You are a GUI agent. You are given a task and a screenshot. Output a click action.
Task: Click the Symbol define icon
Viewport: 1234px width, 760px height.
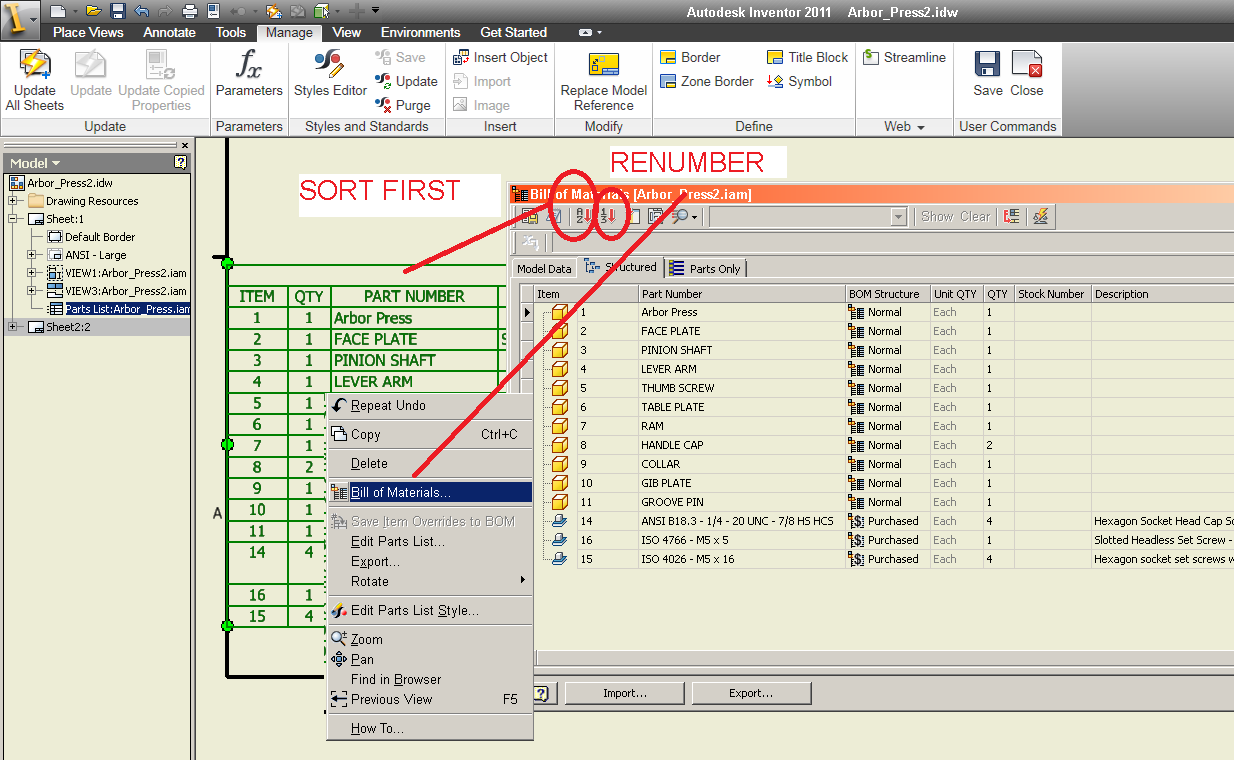[x=775, y=81]
